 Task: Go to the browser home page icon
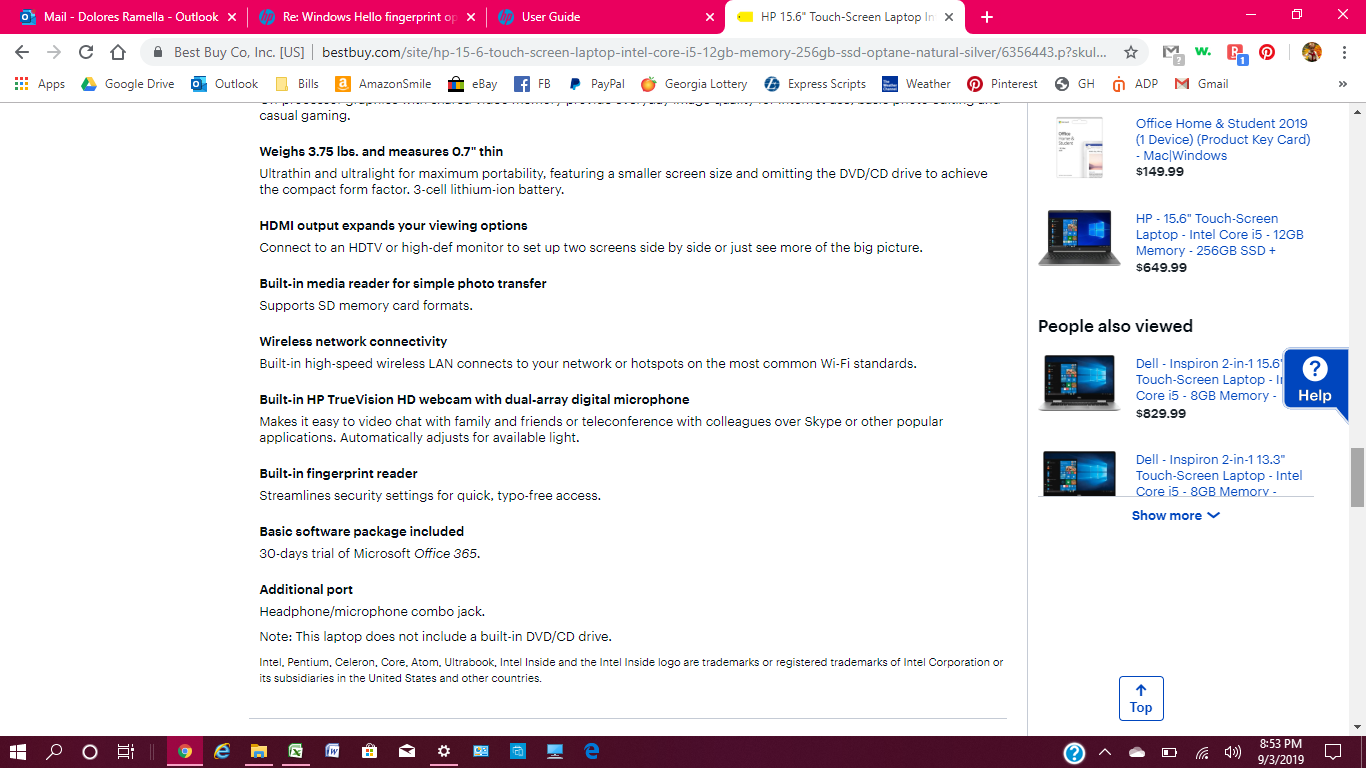click(x=118, y=52)
